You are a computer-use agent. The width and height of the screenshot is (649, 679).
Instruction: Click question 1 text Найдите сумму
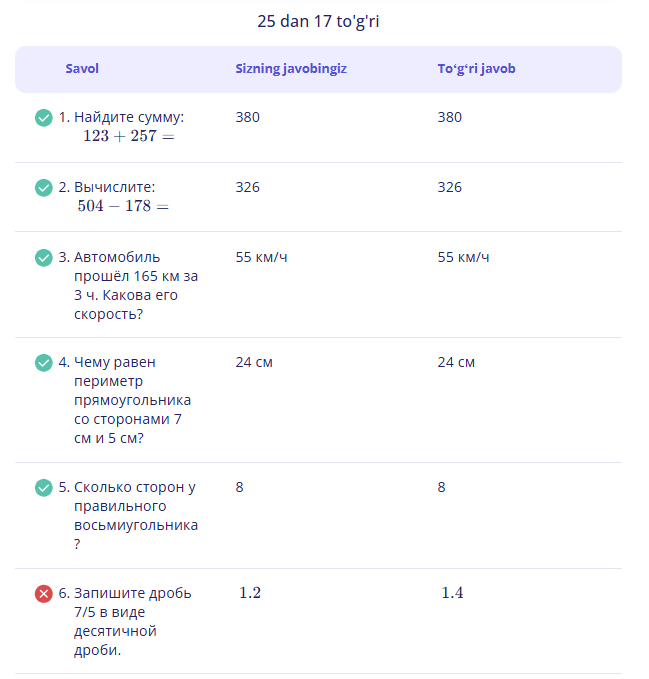(128, 118)
